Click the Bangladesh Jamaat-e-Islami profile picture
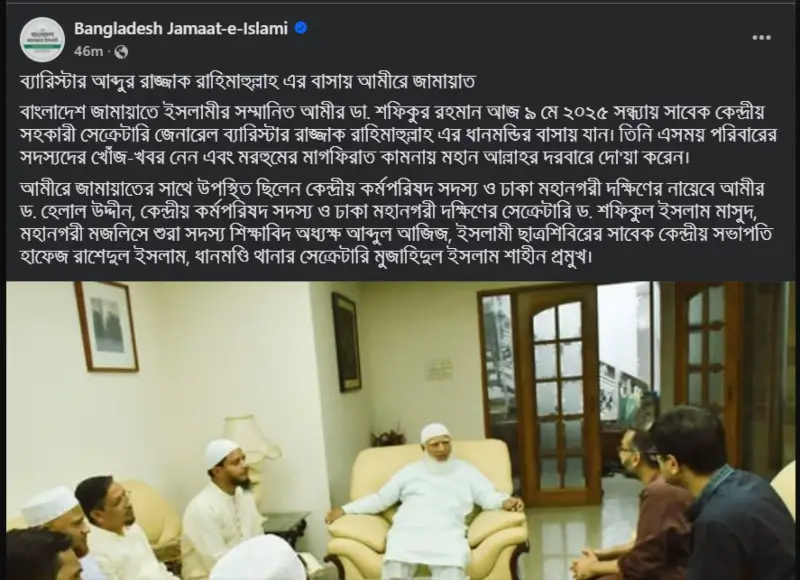Image resolution: width=800 pixels, height=580 pixels. 42,40
